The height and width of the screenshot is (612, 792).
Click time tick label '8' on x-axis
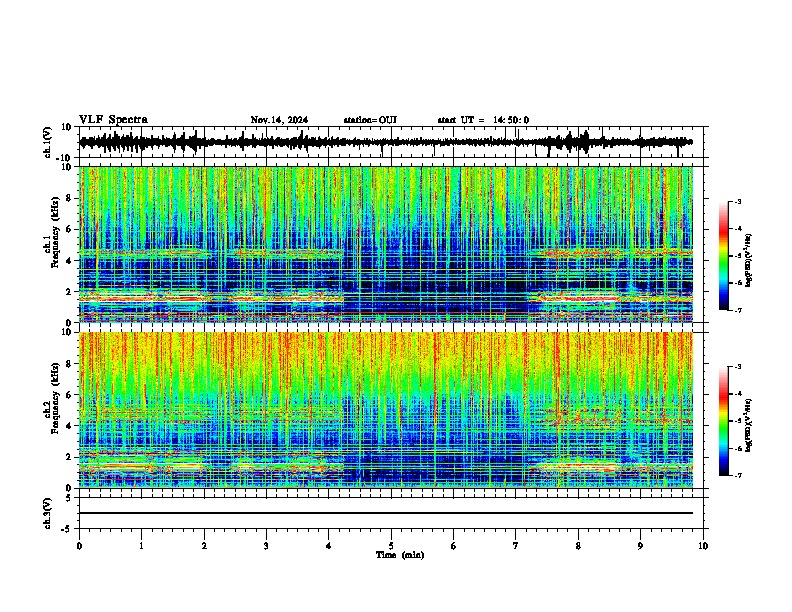click(x=578, y=546)
